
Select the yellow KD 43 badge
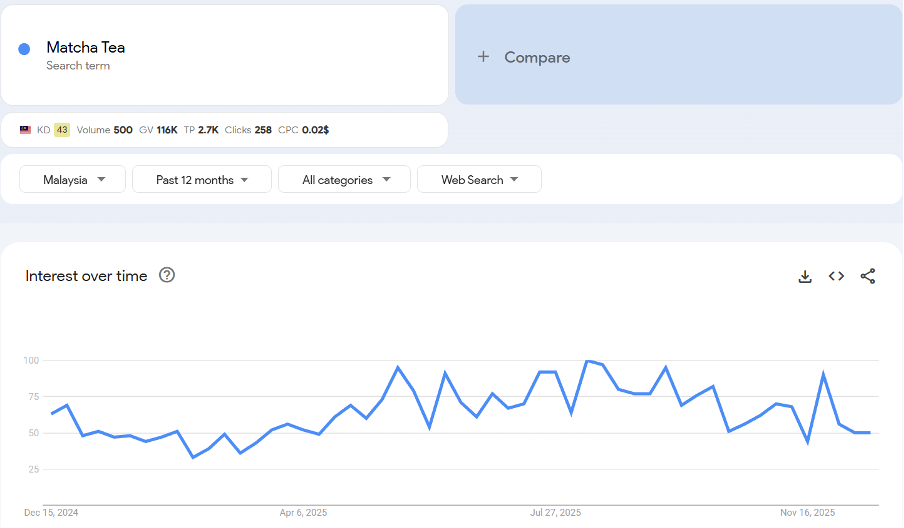tap(62, 130)
